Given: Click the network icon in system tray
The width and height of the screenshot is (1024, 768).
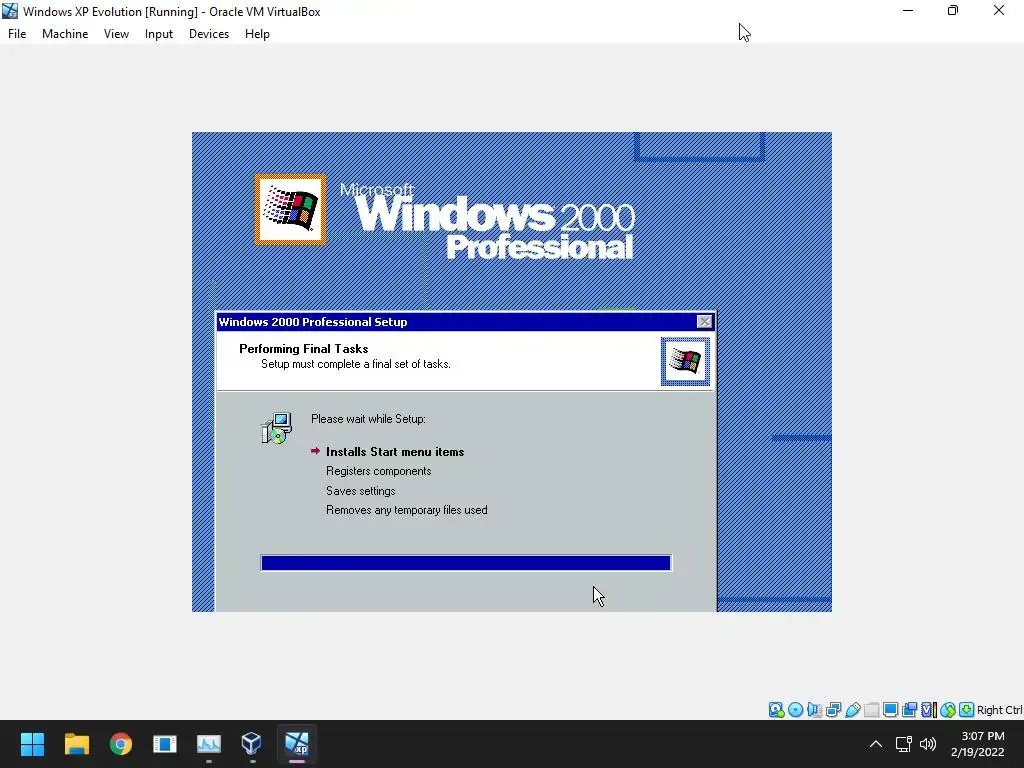Looking at the screenshot, I should point(904,744).
